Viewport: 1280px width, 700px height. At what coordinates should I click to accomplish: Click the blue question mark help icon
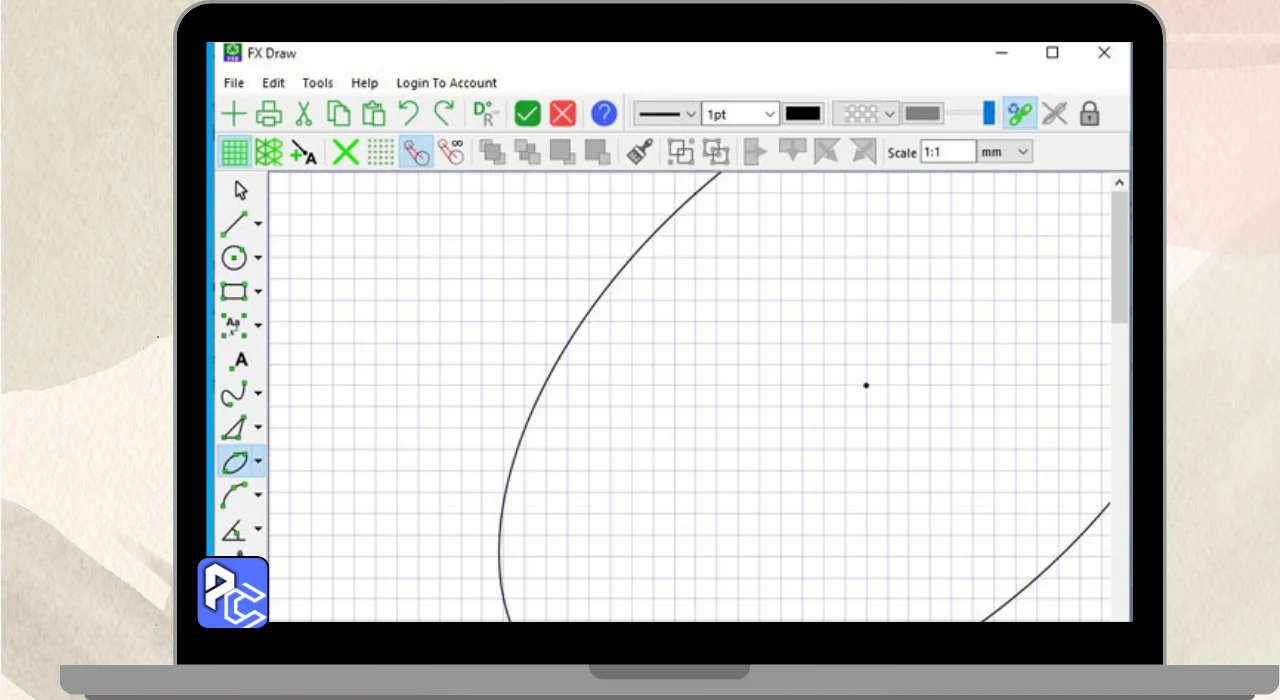pos(603,114)
